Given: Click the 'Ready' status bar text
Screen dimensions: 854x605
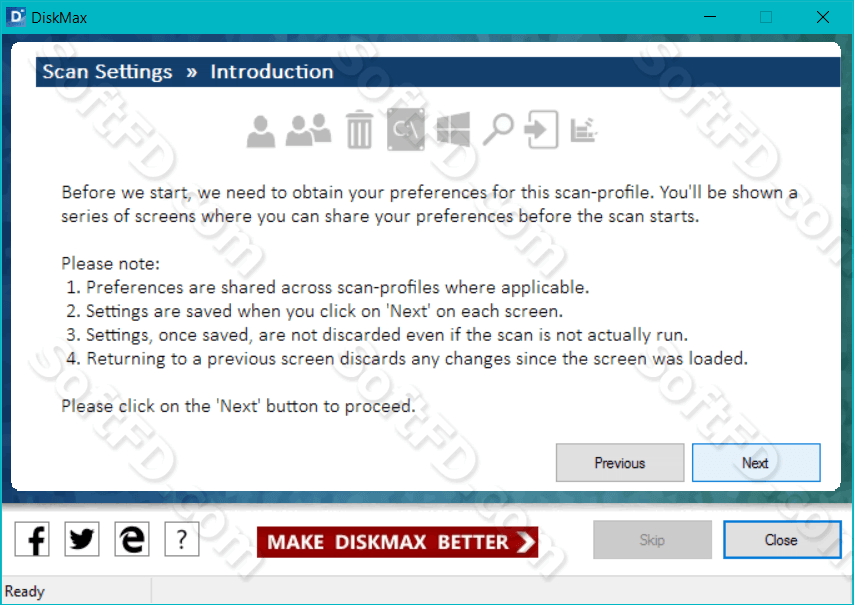Looking at the screenshot, I should (x=25, y=591).
